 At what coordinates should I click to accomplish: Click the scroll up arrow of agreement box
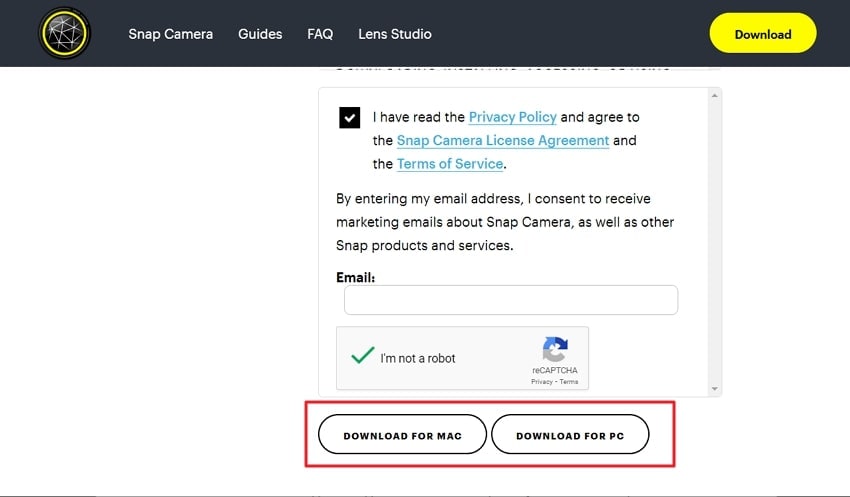click(714, 96)
